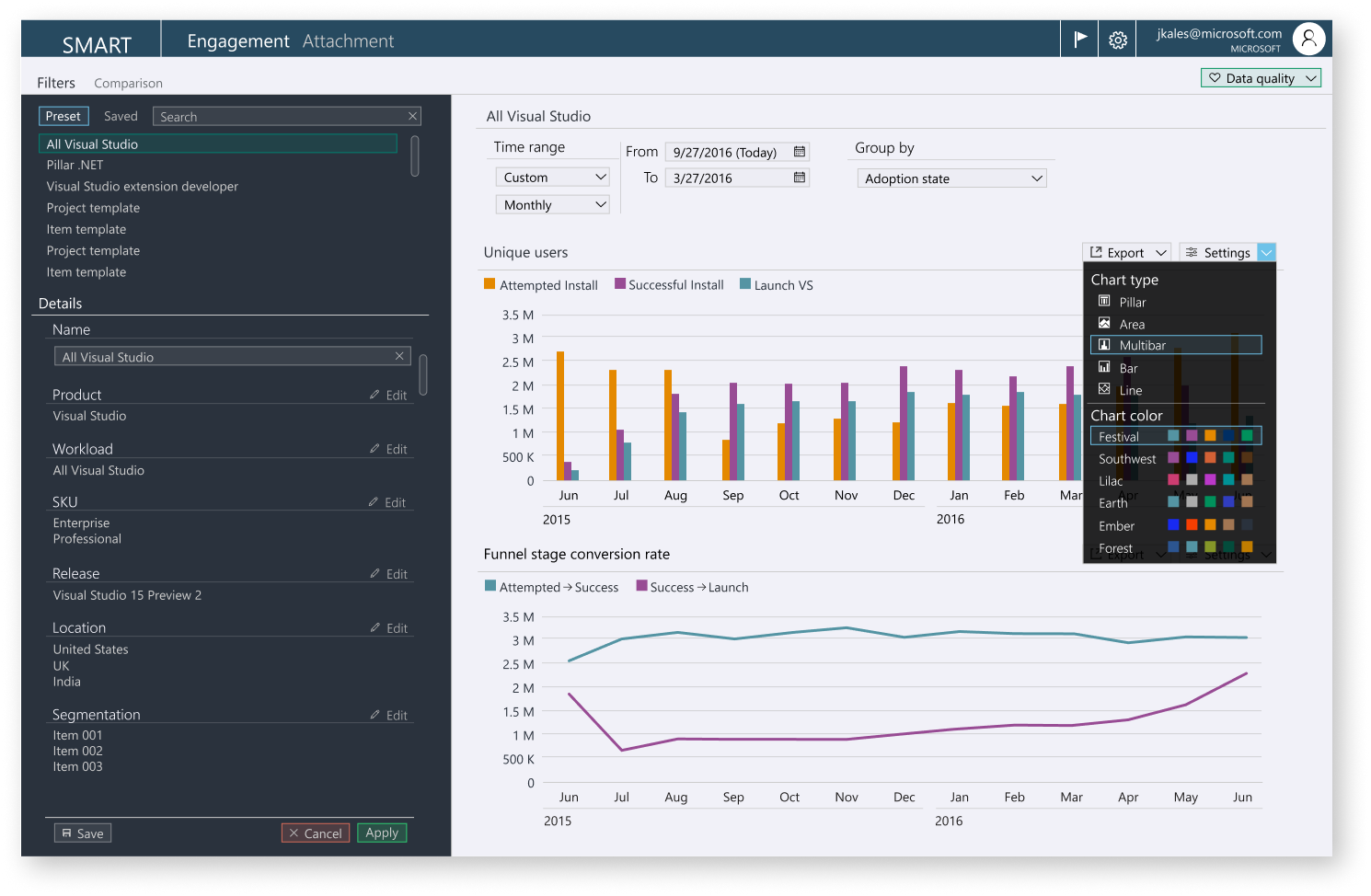The width and height of the screenshot is (1371, 896).
Task: Click the preset list scrollbar
Action: click(415, 155)
